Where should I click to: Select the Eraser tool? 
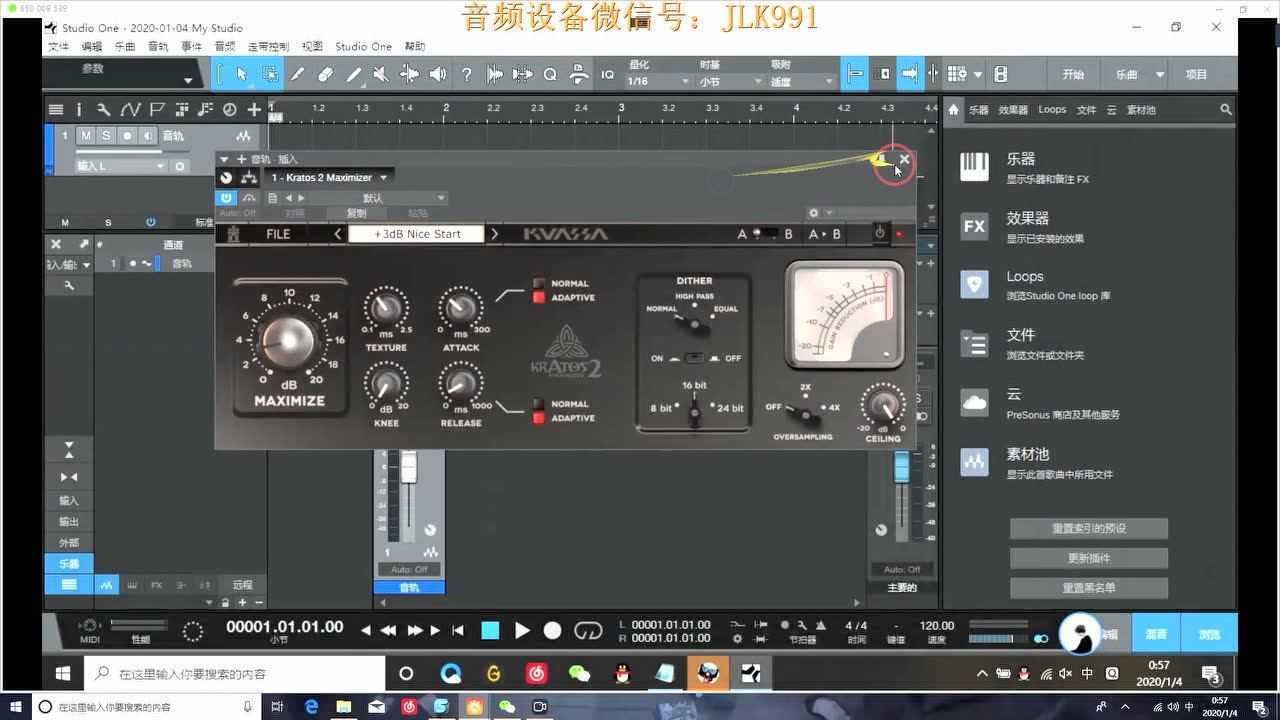[x=325, y=74]
